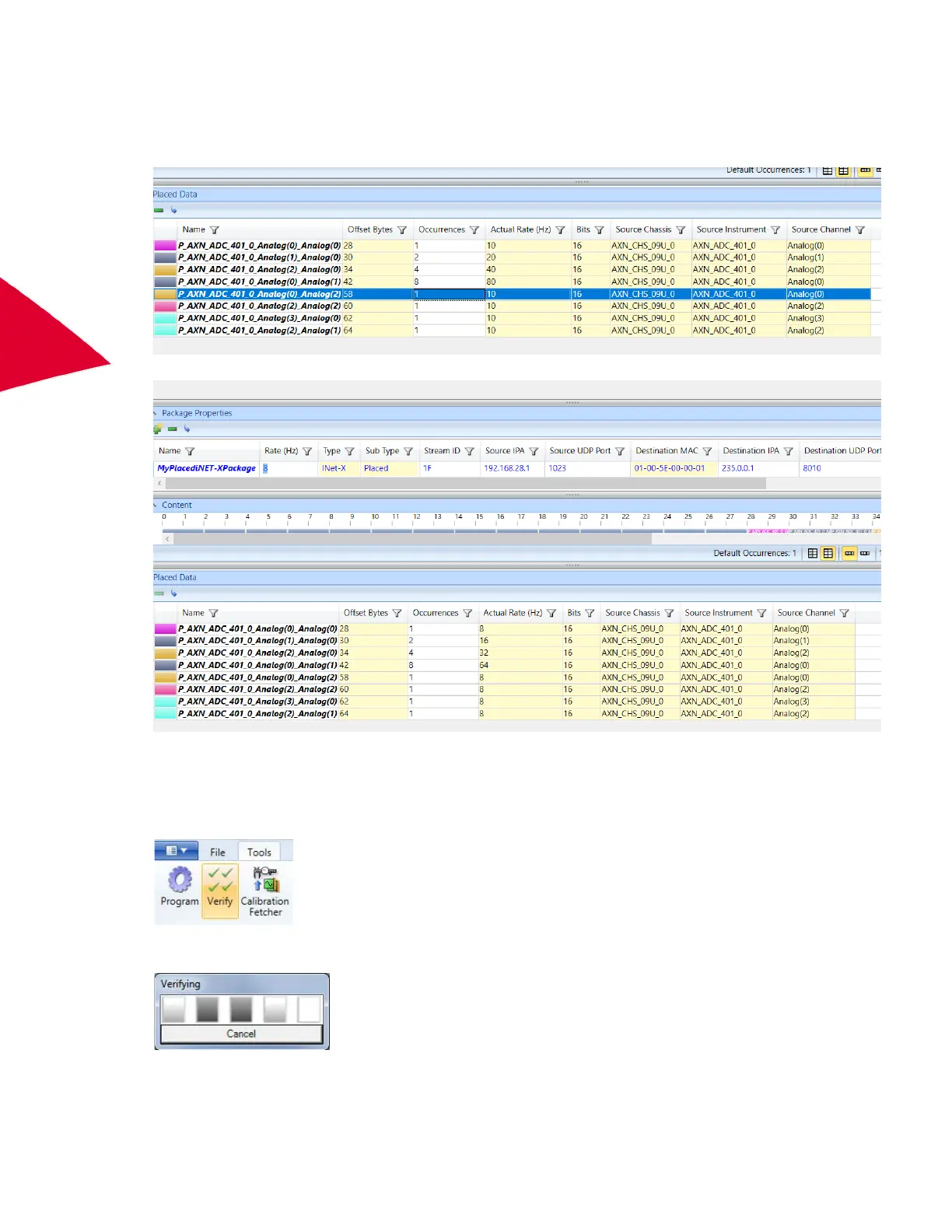Click the blue arrow icon in upper Placed Data toolbar
The height and width of the screenshot is (1232, 952).
click(x=174, y=210)
